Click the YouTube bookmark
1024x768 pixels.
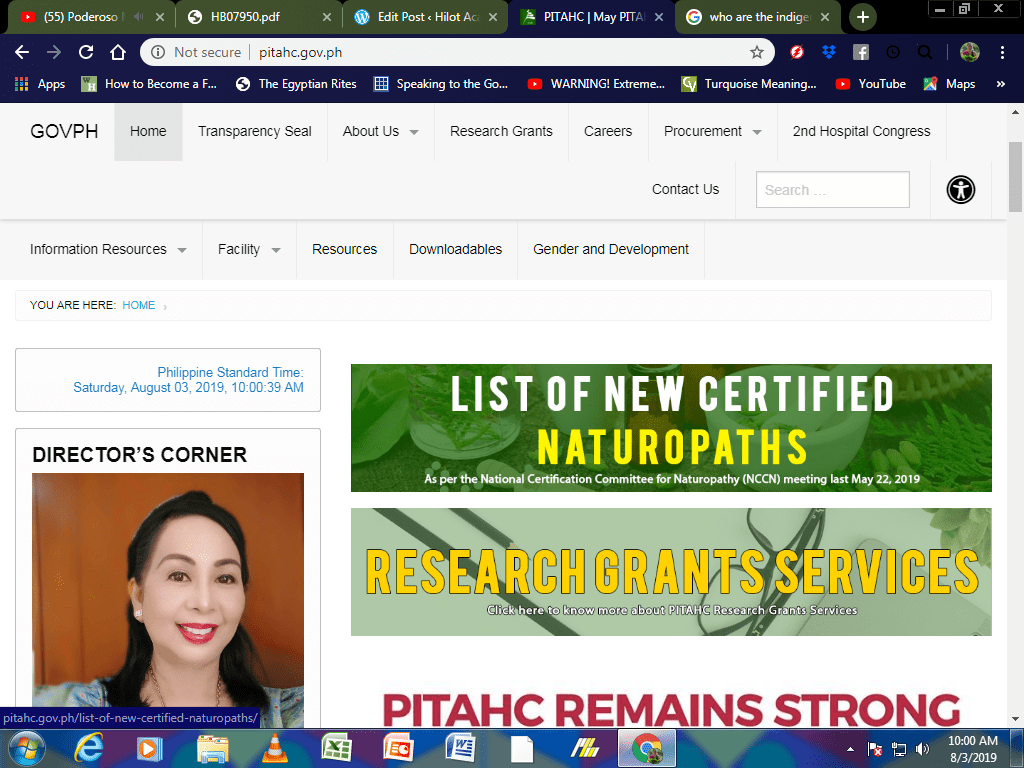(x=869, y=84)
